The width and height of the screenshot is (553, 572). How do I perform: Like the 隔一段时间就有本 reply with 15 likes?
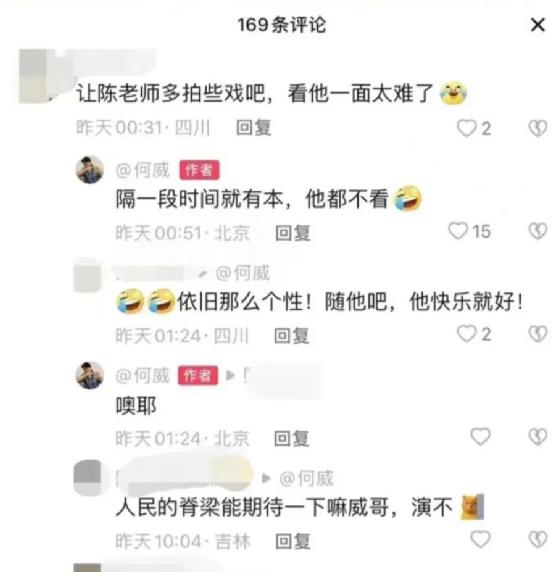458,231
